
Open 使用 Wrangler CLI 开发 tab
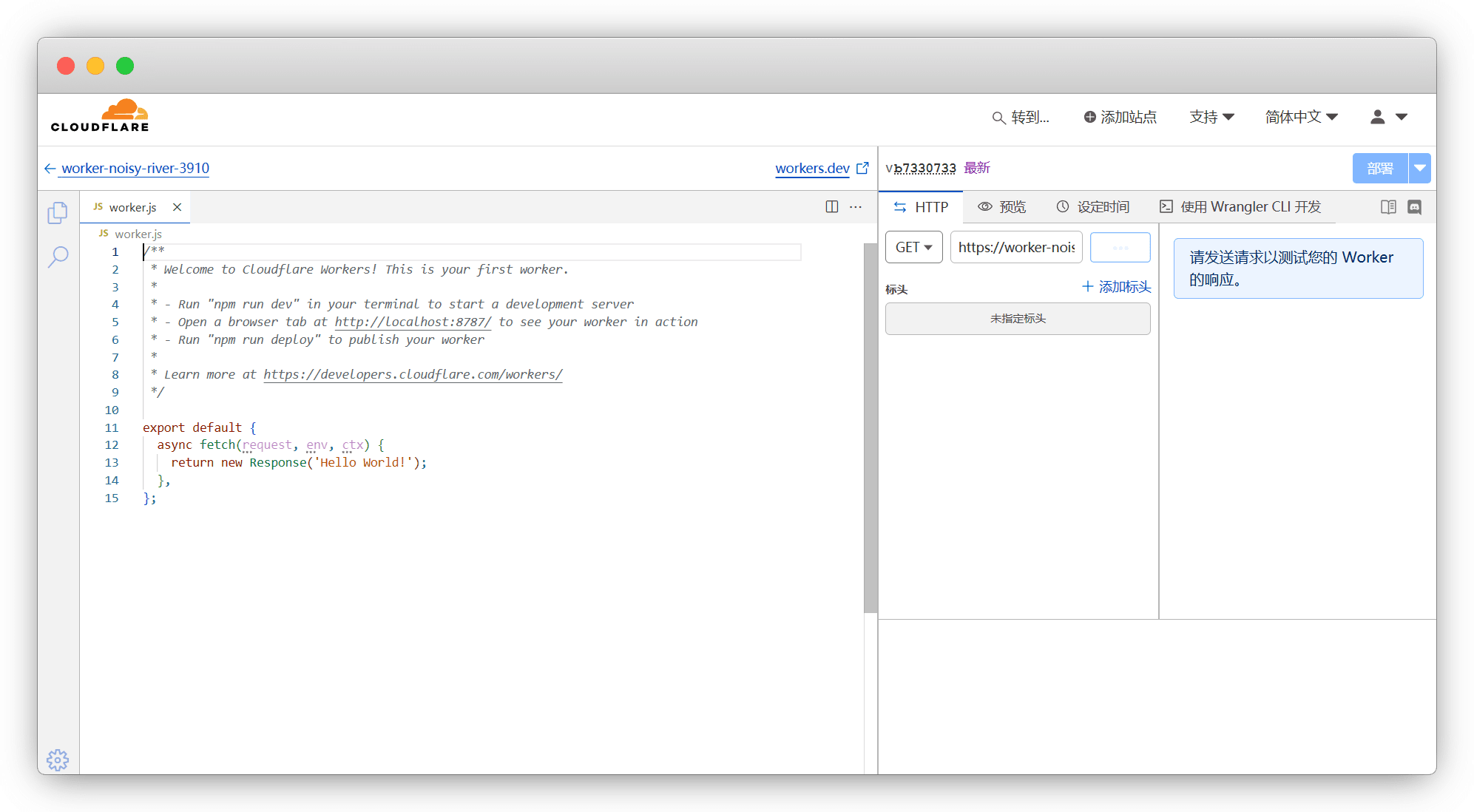point(1240,207)
